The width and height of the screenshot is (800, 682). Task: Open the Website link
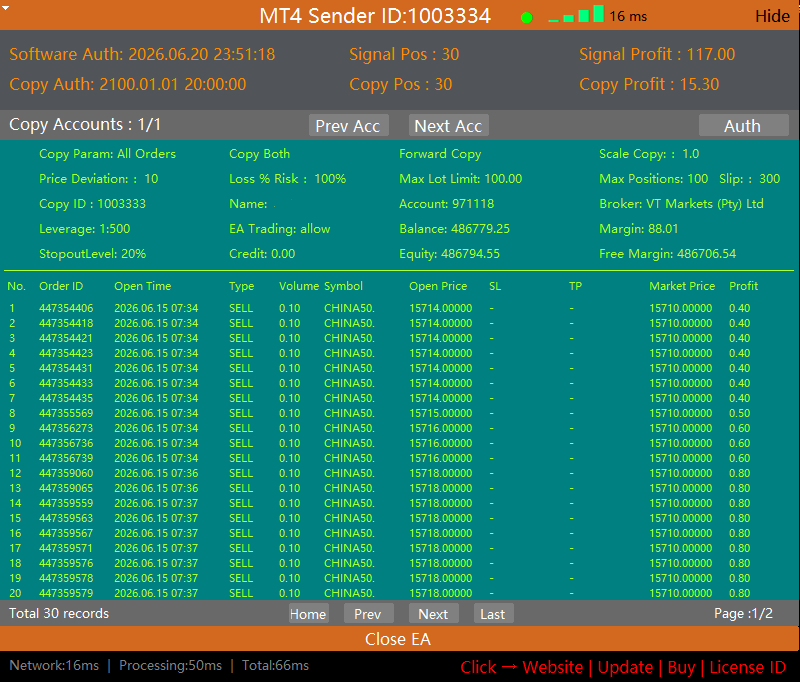[x=553, y=667]
